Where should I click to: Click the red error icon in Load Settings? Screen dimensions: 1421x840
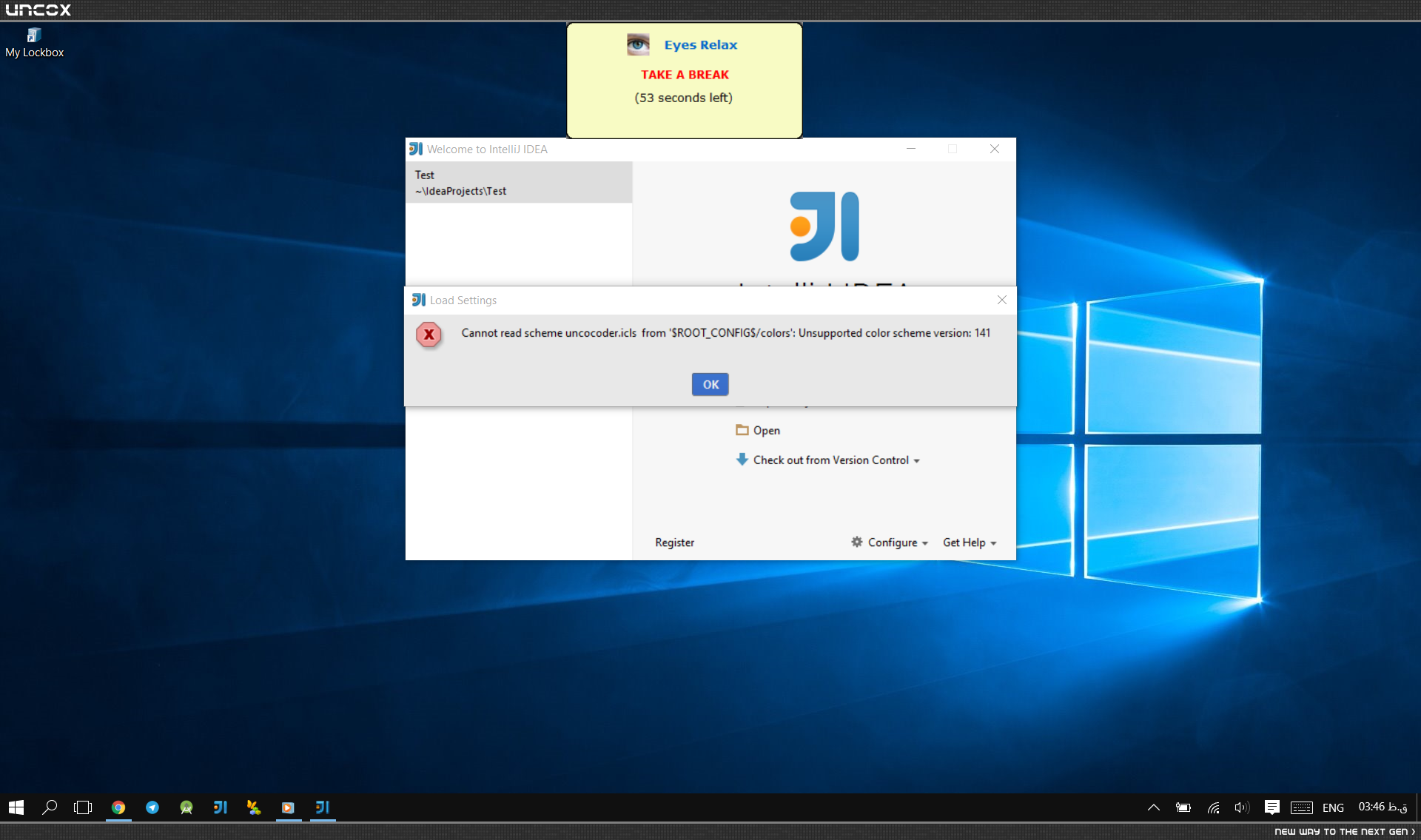click(x=429, y=335)
